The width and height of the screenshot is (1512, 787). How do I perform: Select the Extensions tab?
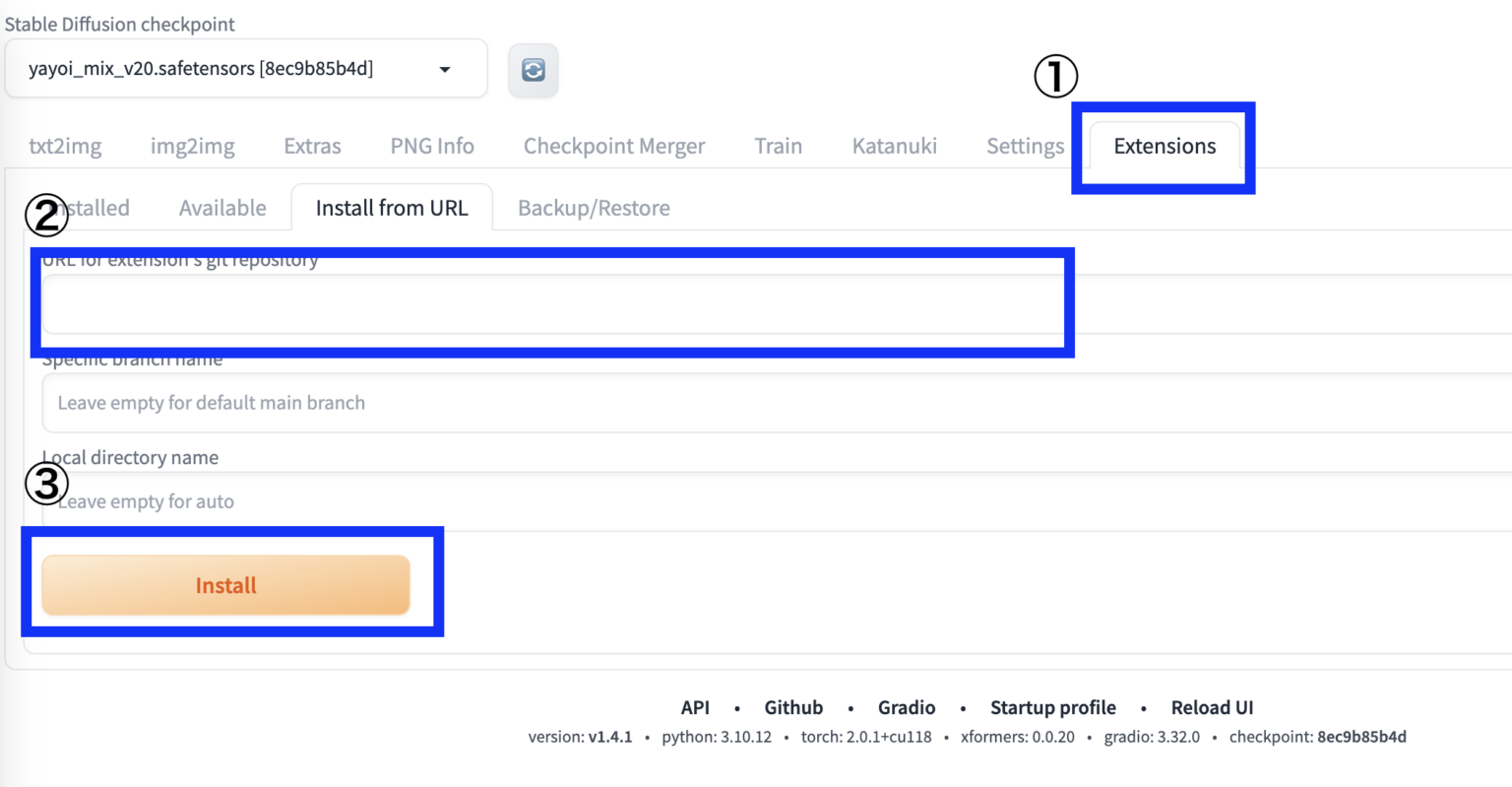(1164, 146)
